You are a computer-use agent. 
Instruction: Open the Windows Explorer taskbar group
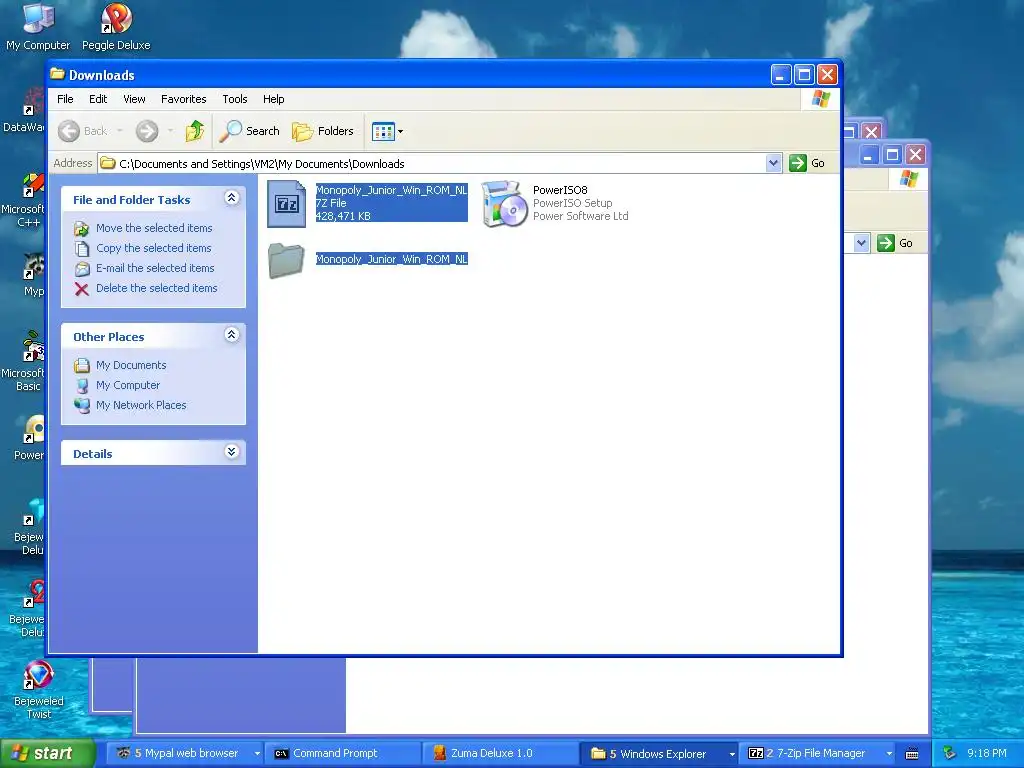click(660, 754)
